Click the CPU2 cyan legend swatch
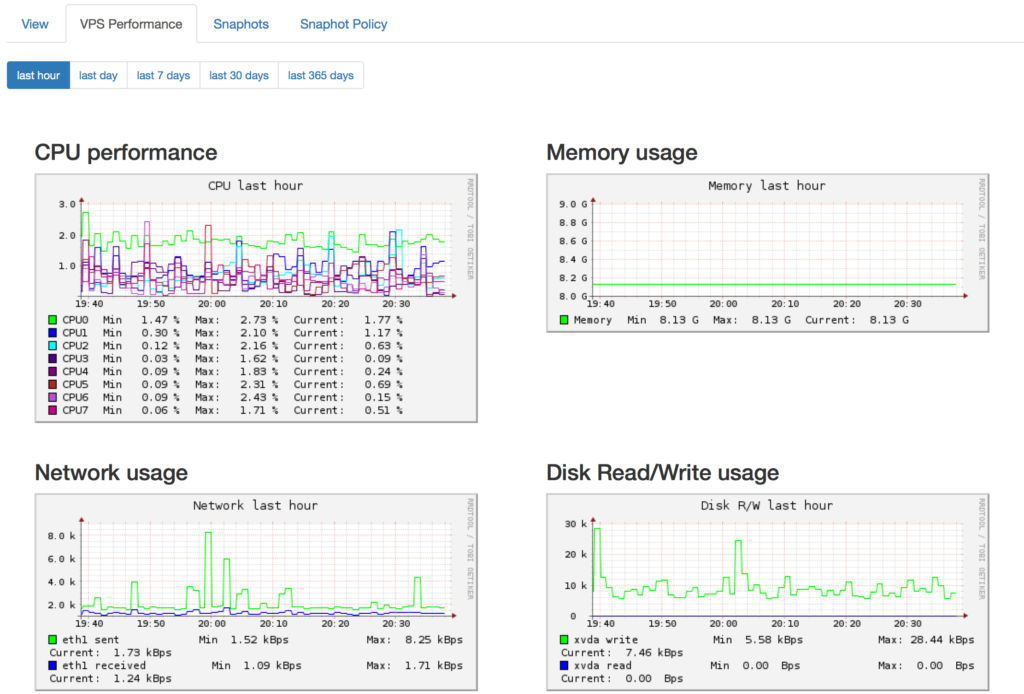Viewport: 1024px width, 694px height. click(52, 345)
